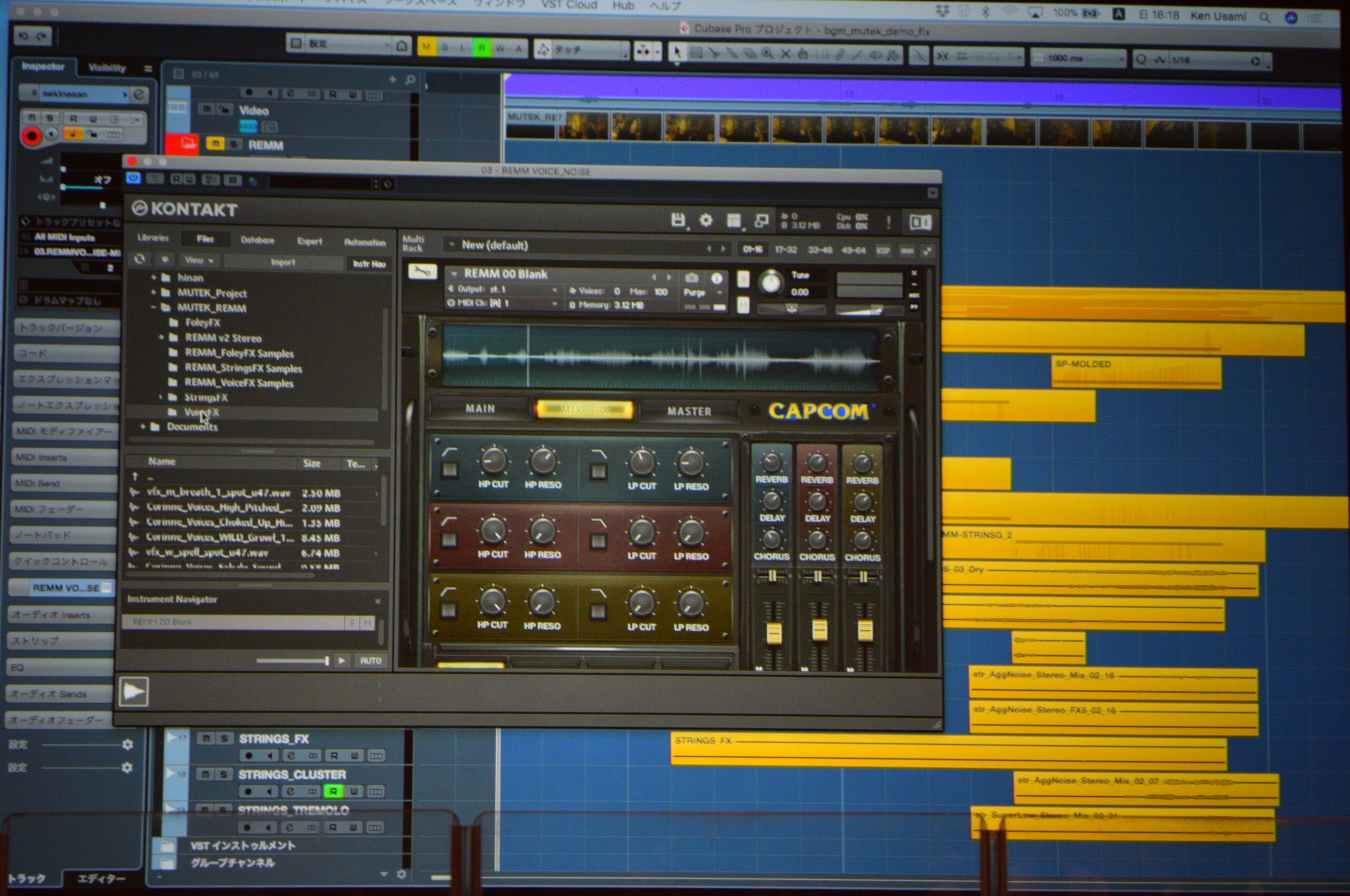
Task: Open Kontakt's save and load files menu
Action: coord(678,220)
